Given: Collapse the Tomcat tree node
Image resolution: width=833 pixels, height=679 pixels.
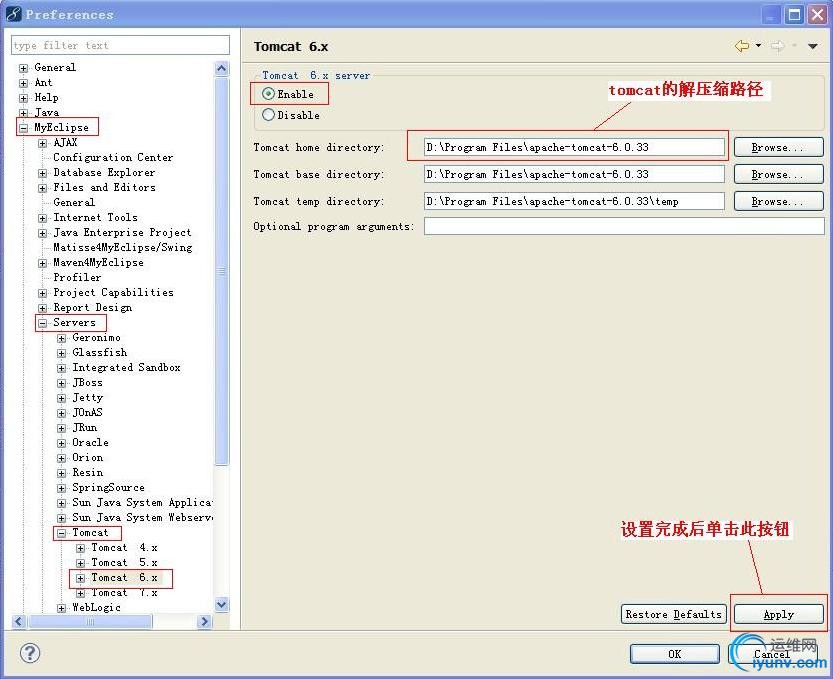Looking at the screenshot, I should click(62, 533).
